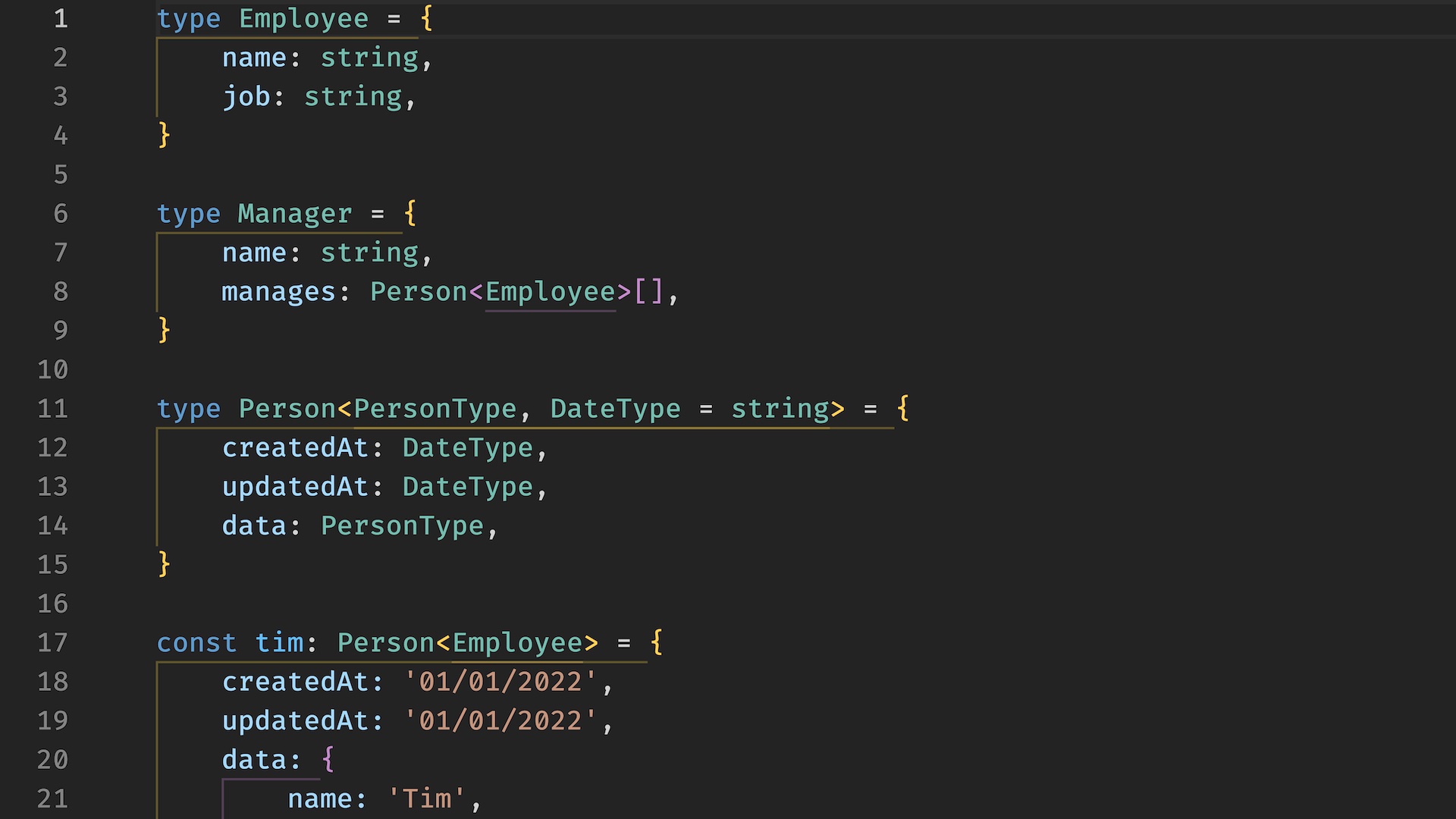
Task: Click Employee inside Person<Employee>[] on line 8
Action: 551,291
